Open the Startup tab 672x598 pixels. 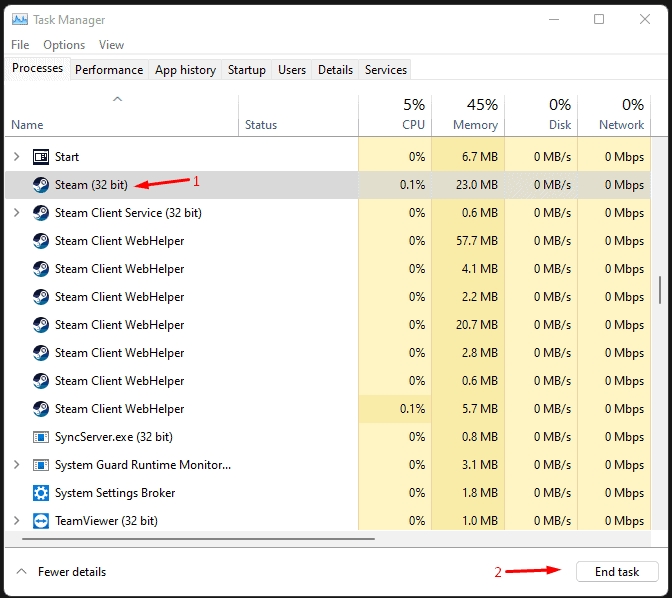(x=247, y=70)
